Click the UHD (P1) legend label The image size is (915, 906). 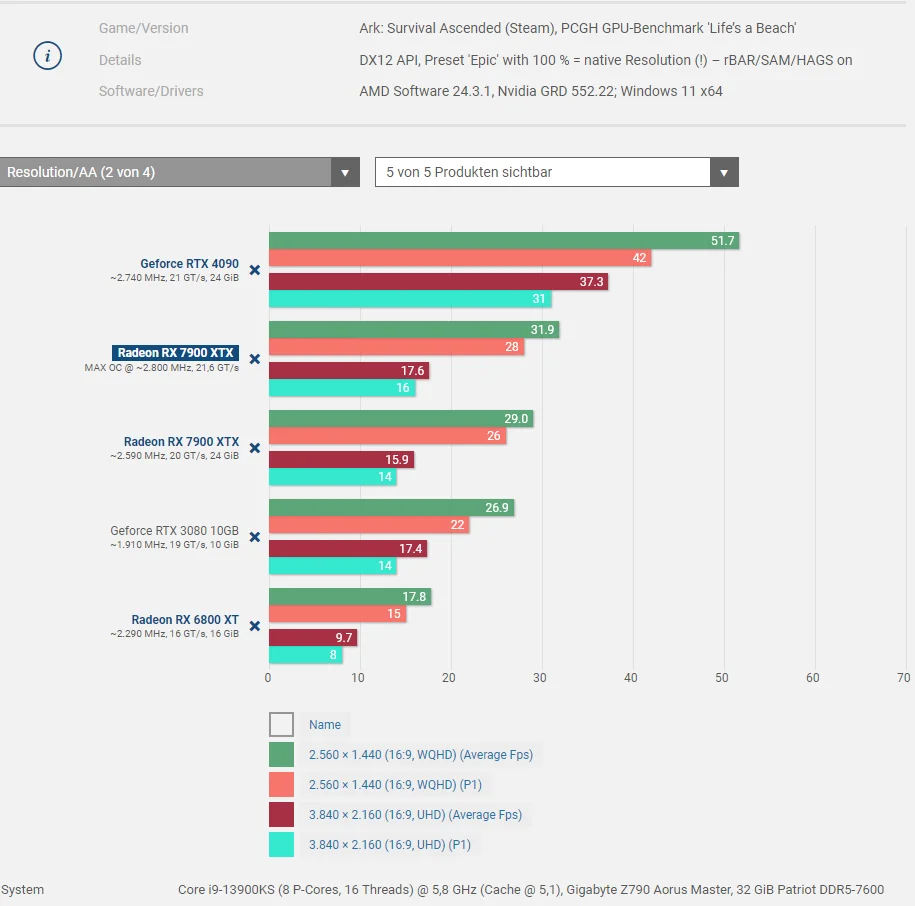click(390, 845)
